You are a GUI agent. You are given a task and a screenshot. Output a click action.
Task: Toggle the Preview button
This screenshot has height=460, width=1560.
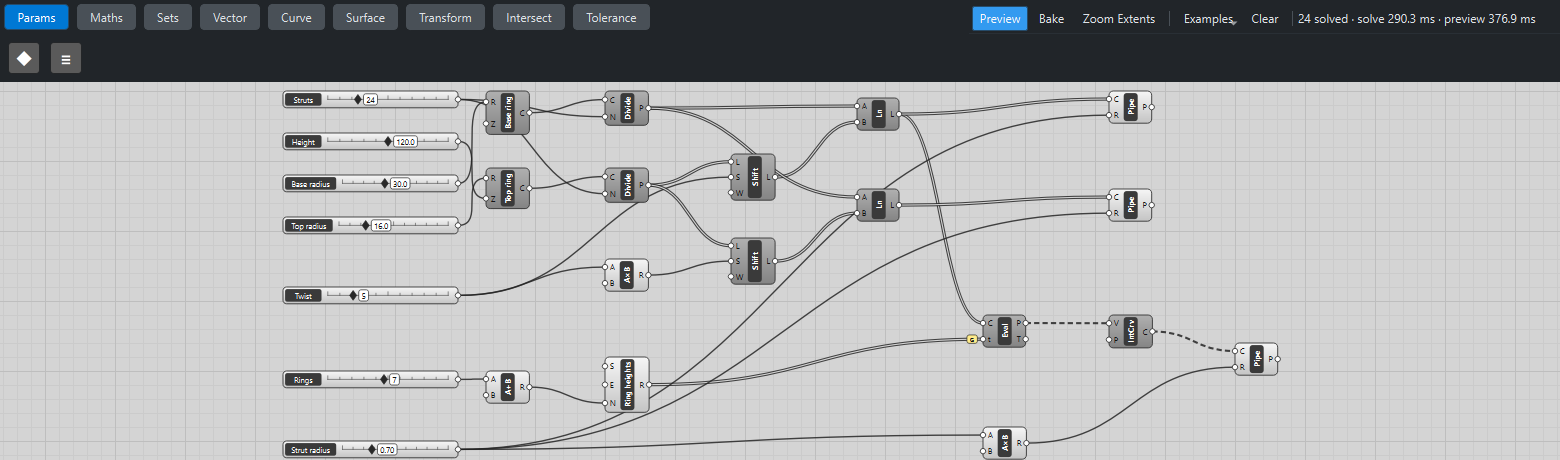(x=1000, y=19)
